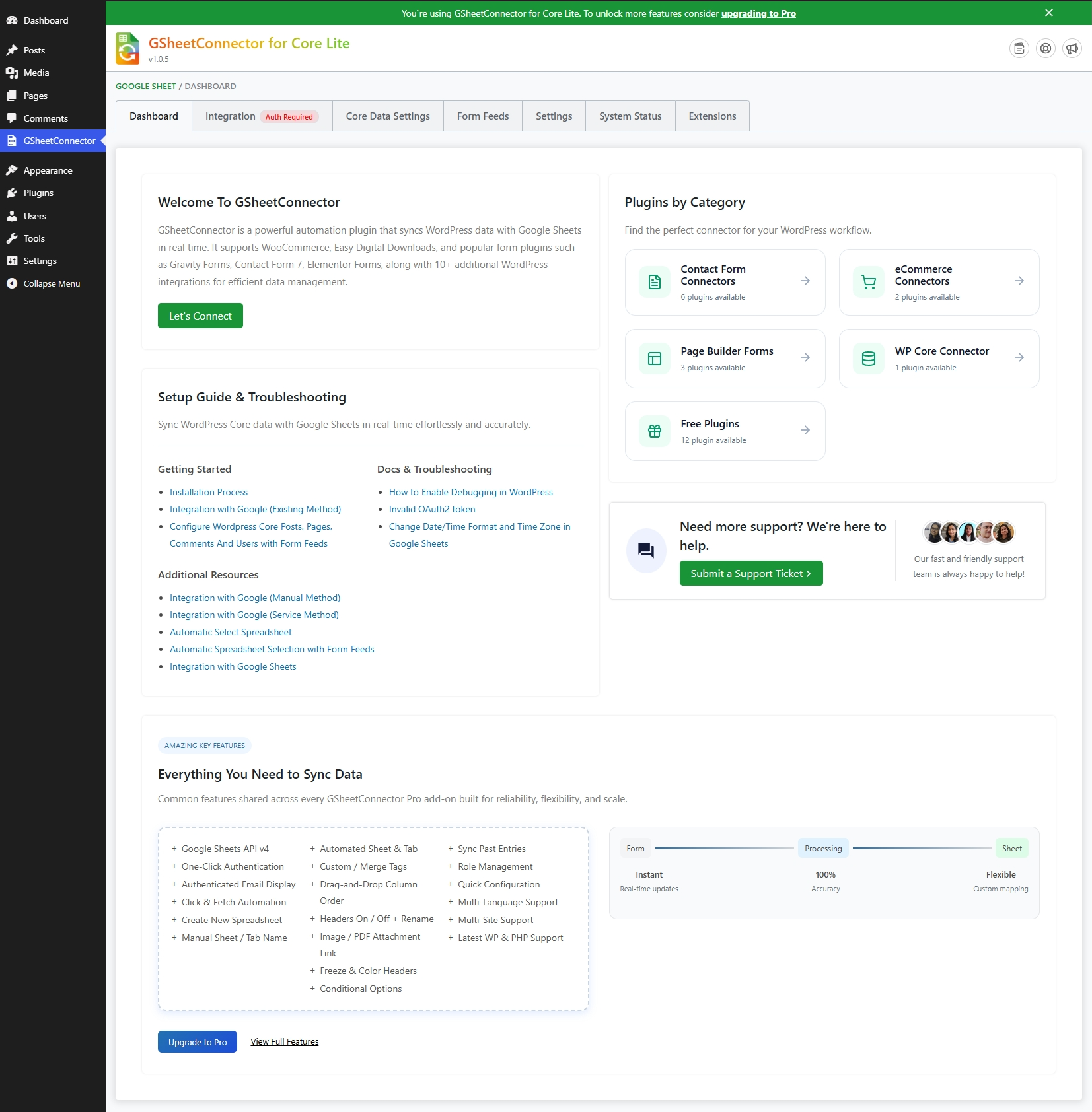Open Integration with Google (Service Method)
The width and height of the screenshot is (1092, 1112).
click(x=254, y=615)
